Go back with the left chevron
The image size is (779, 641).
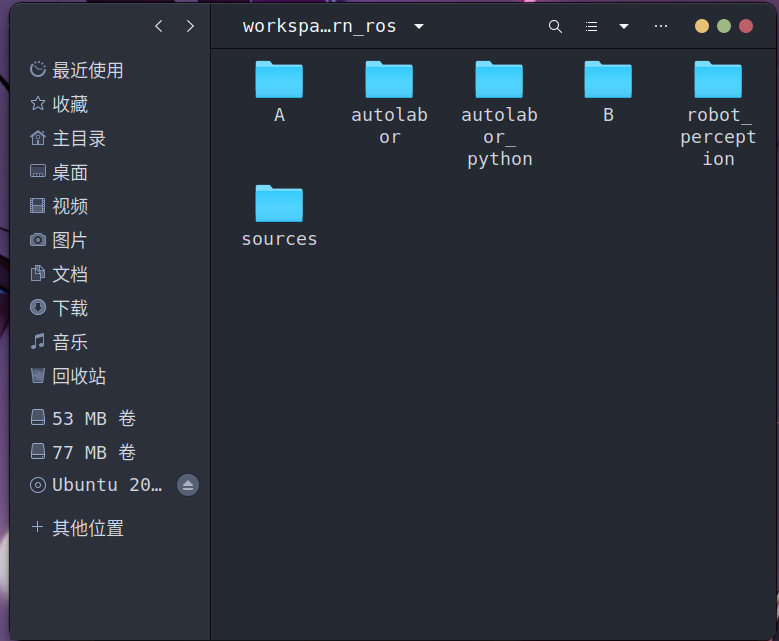[x=158, y=26]
